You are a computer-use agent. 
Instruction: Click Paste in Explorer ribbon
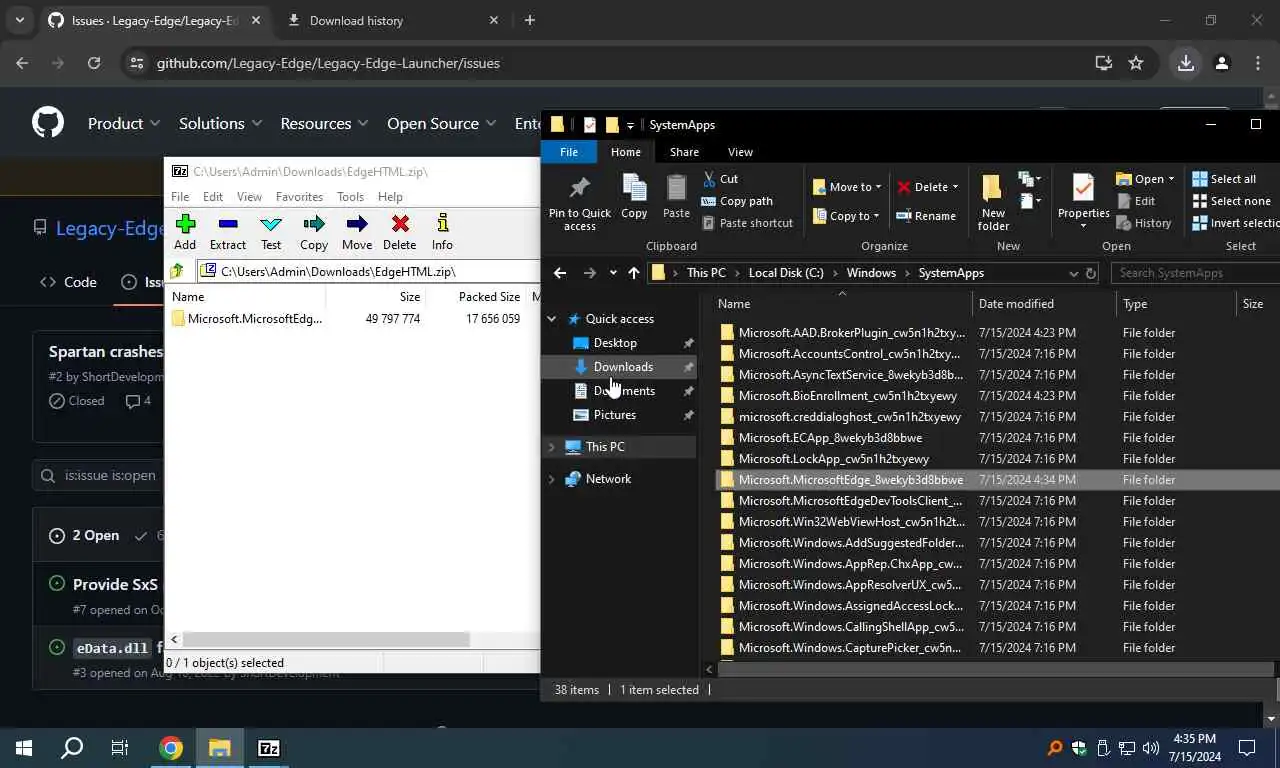[676, 196]
